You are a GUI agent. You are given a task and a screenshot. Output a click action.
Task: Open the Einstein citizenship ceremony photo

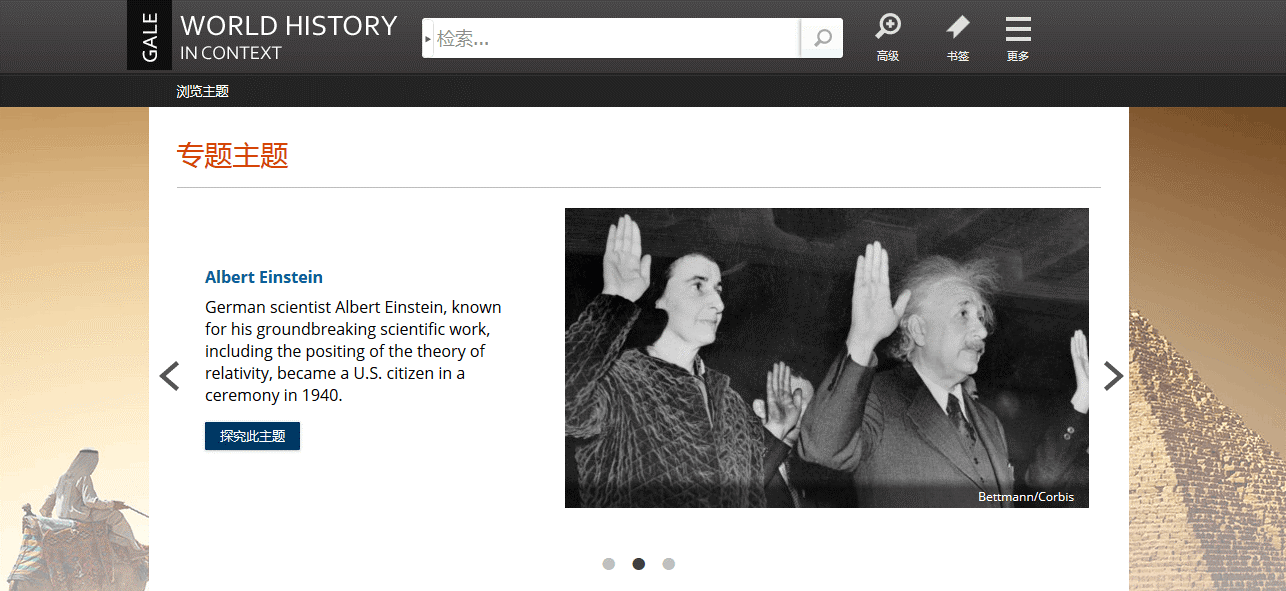pyautogui.click(x=827, y=358)
